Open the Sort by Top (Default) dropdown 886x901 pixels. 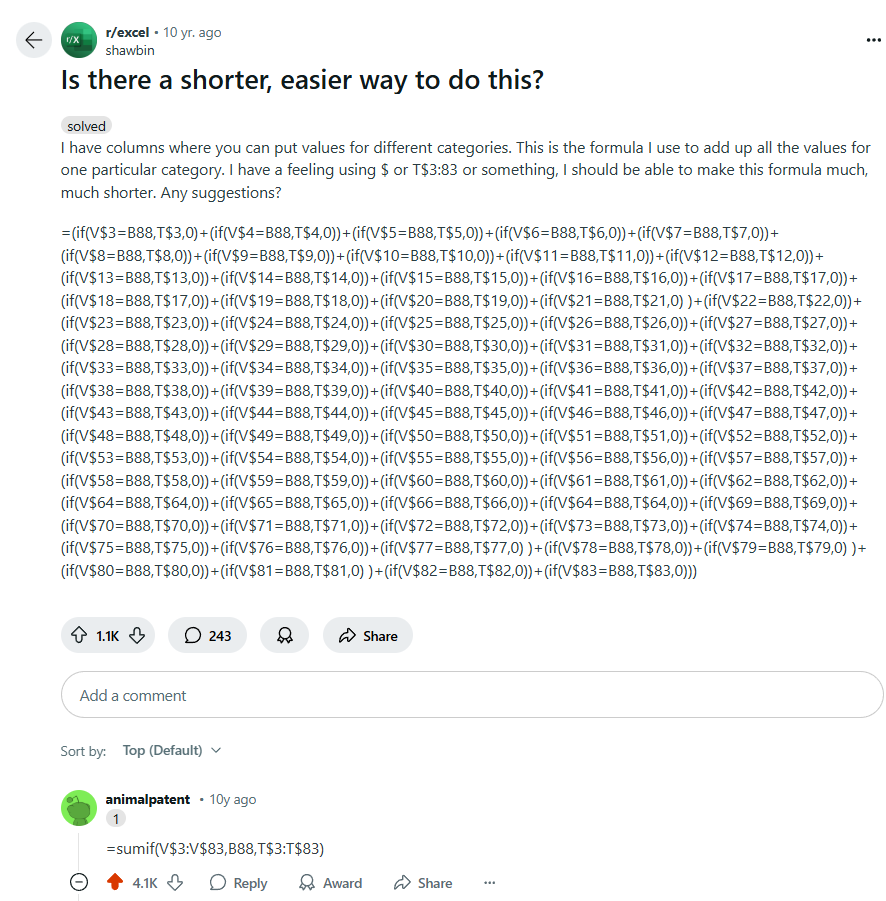[x=172, y=750]
